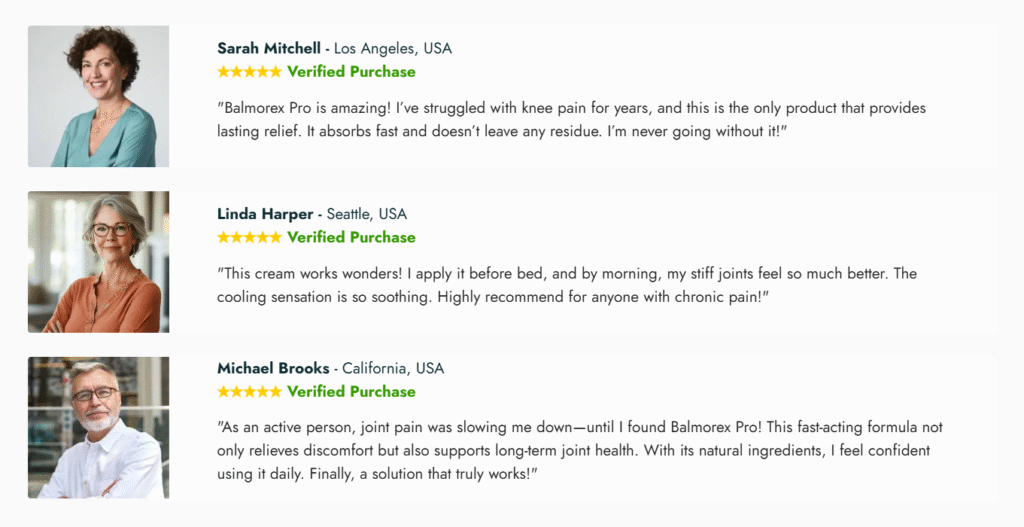Click the last star in Michael's rating
The image size is (1024, 527).
pyautogui.click(x=276, y=392)
